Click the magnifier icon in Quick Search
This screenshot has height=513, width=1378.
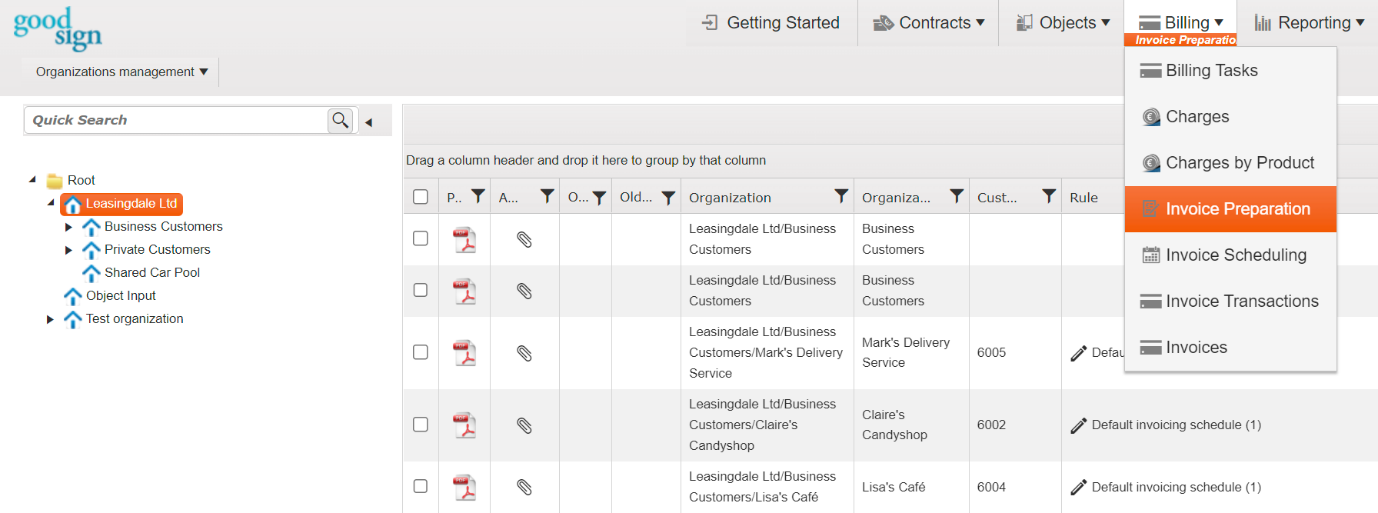[341, 120]
